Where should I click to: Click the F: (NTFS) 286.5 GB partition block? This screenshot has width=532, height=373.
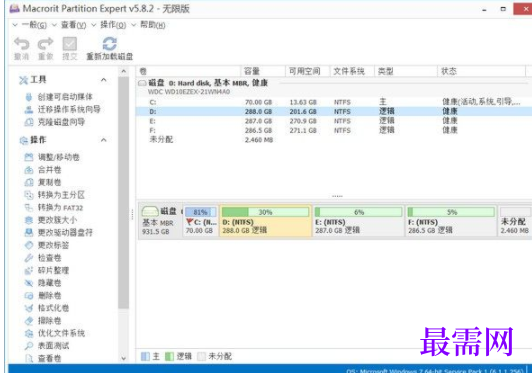pyautogui.click(x=451, y=221)
